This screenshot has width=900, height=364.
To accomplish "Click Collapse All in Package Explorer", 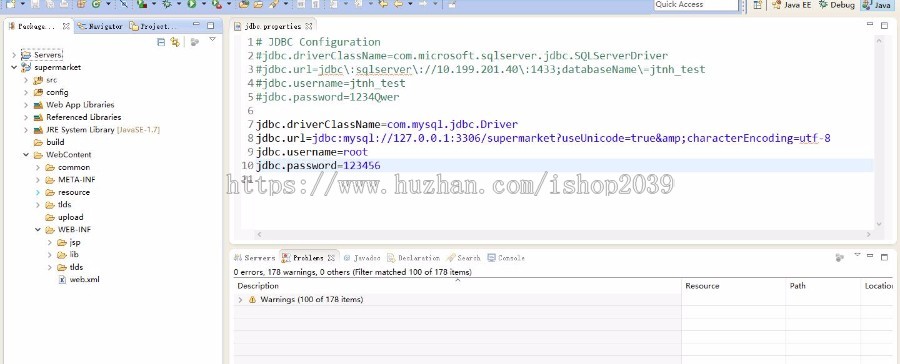I will pyautogui.click(x=161, y=42).
